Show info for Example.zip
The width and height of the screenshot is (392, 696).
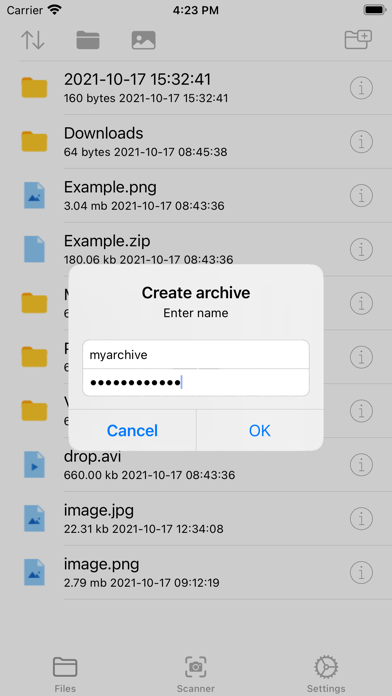pos(361,249)
